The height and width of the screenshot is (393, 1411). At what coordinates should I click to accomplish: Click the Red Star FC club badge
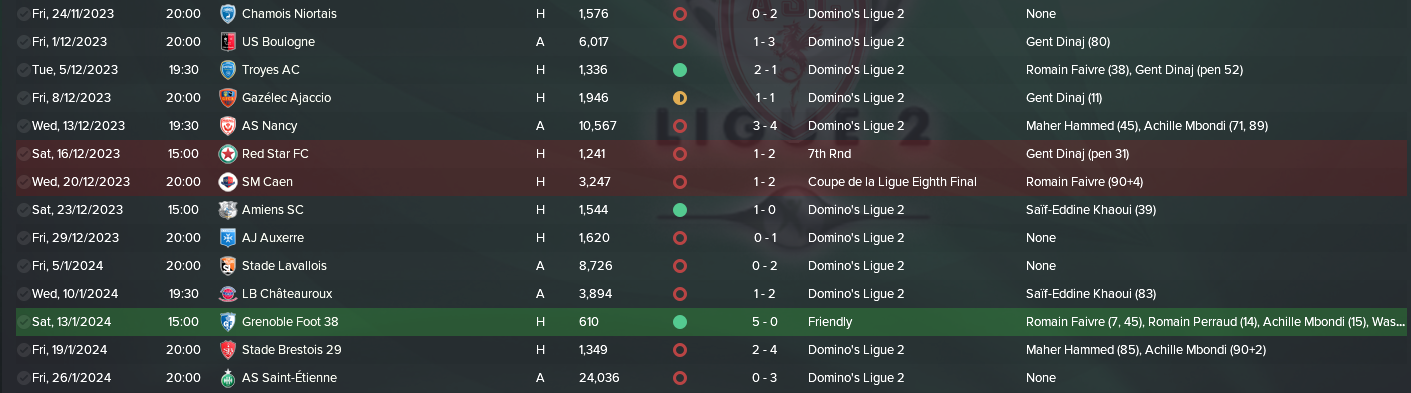[227, 154]
